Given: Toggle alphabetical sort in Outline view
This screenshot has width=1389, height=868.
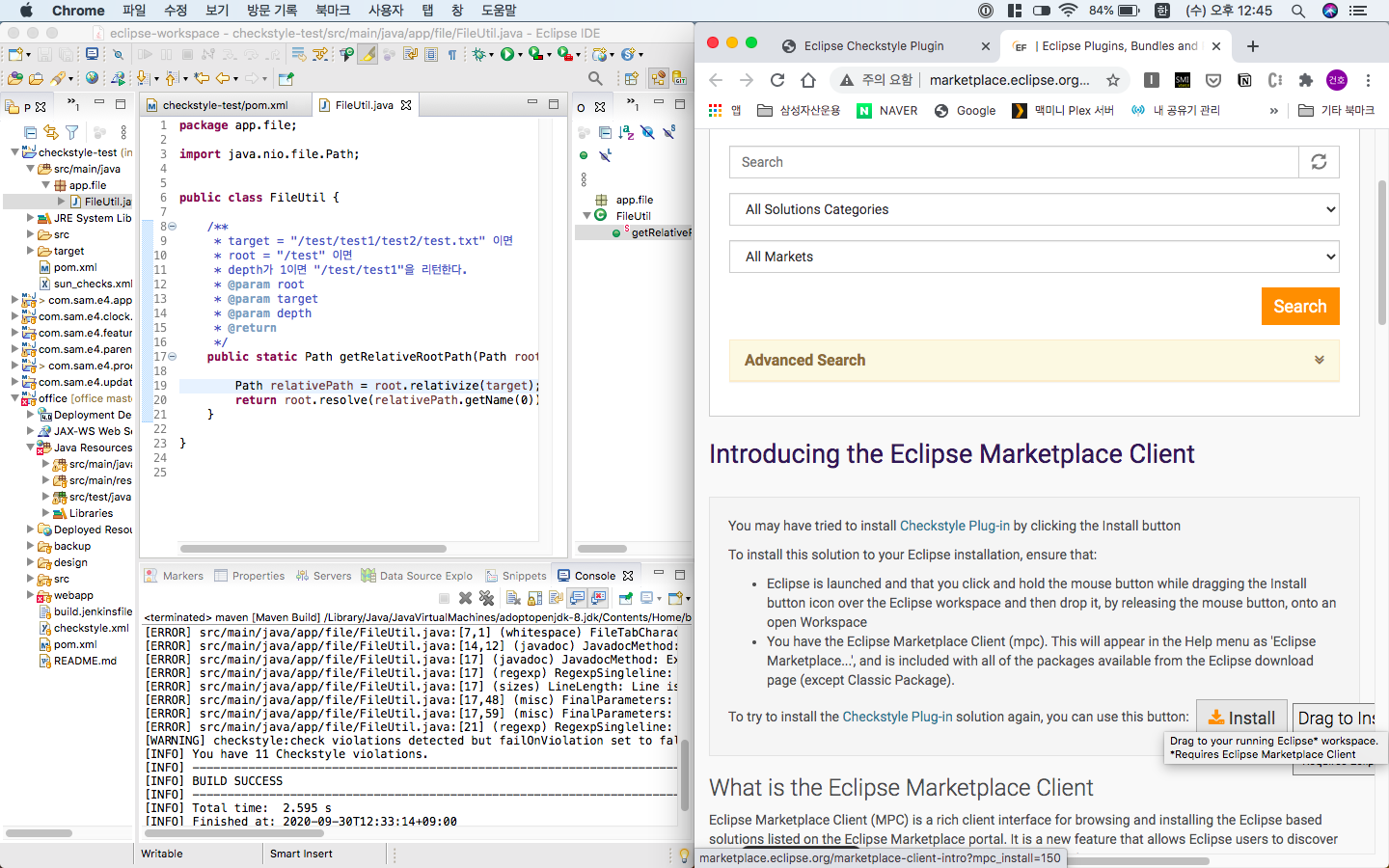Looking at the screenshot, I should coord(626,132).
